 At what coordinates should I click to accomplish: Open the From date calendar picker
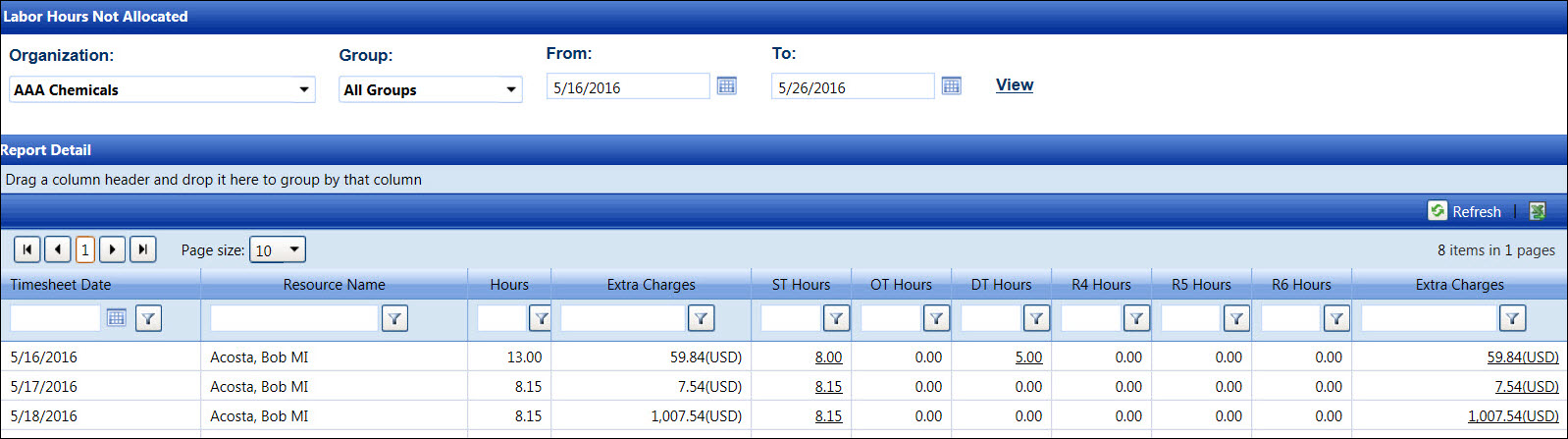(x=726, y=86)
